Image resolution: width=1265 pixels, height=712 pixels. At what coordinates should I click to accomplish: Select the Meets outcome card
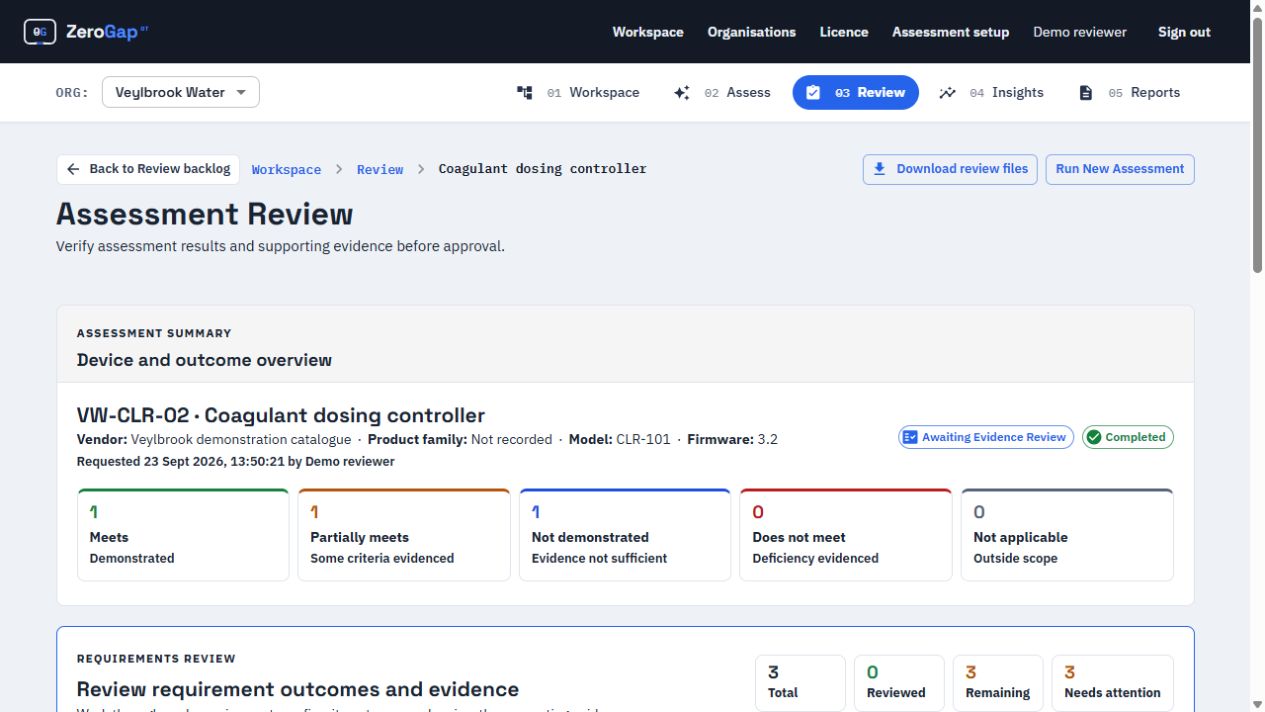(x=183, y=535)
